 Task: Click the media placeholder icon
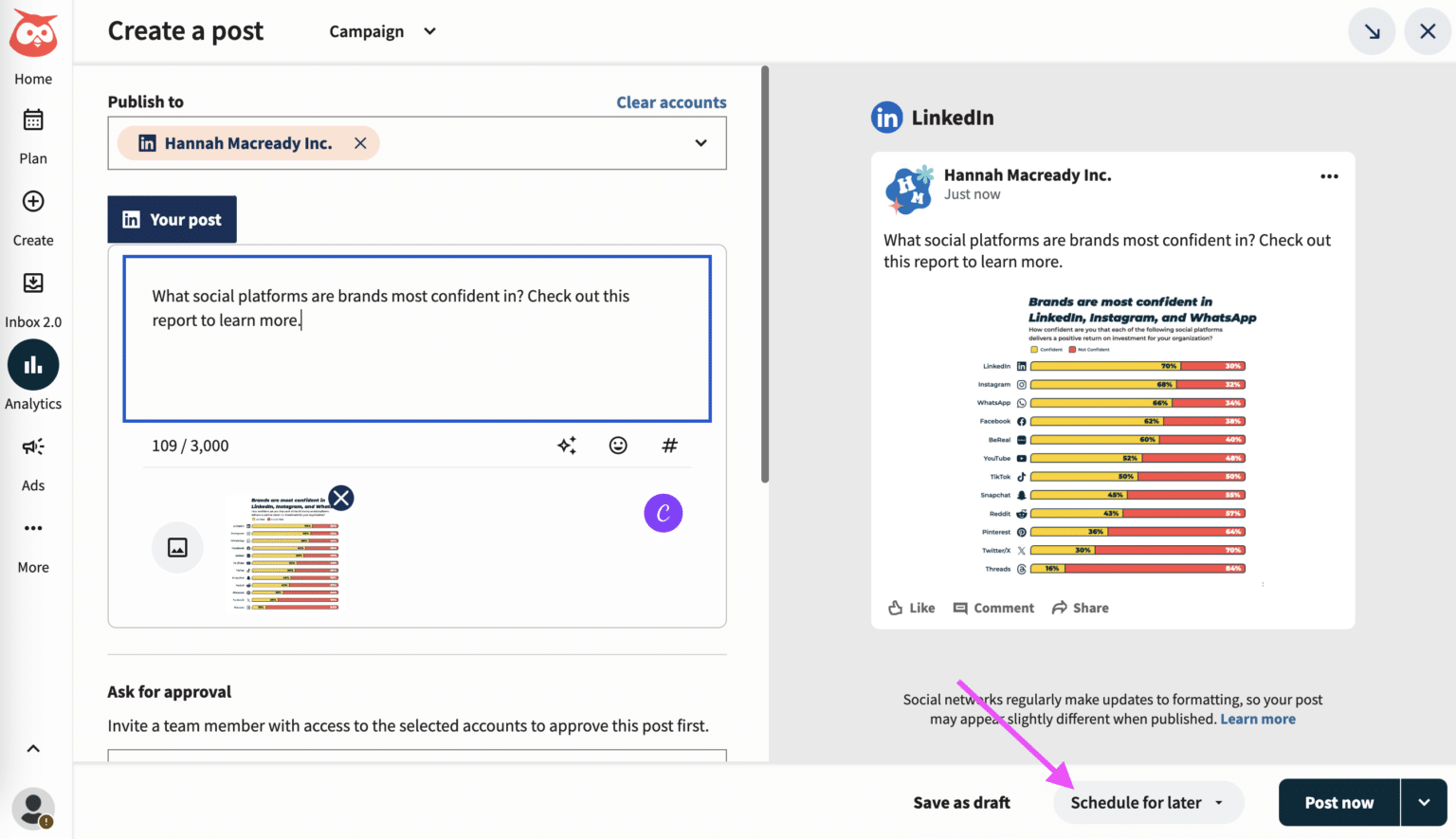point(177,547)
